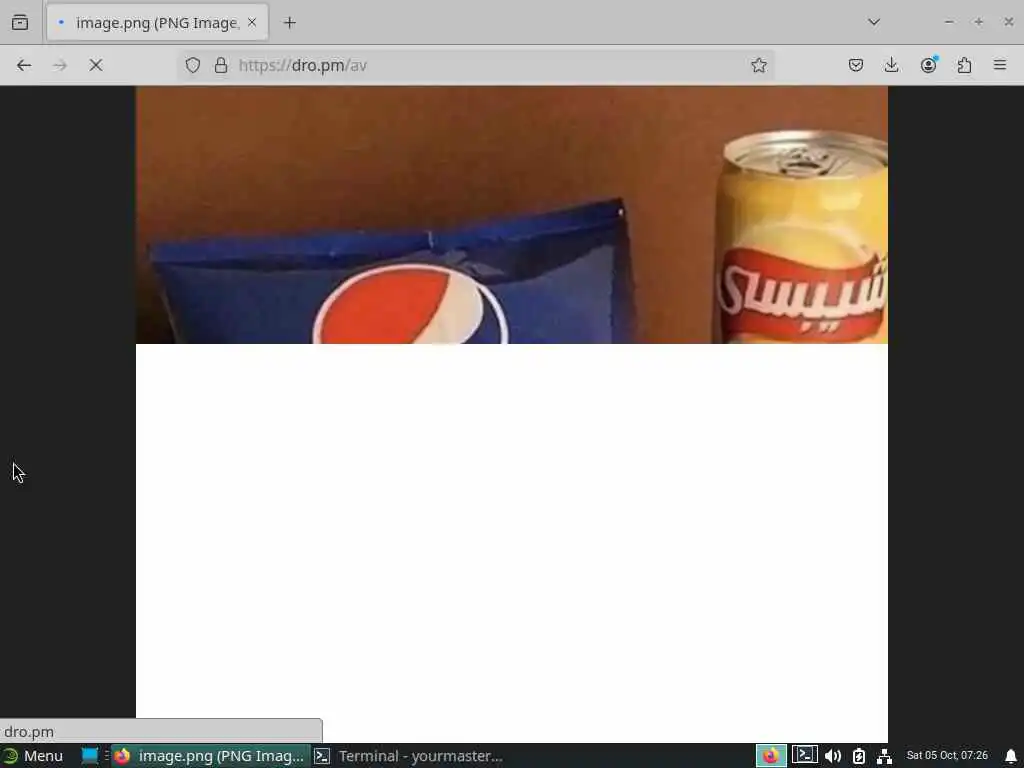Screen dimensions: 1024x768
Task: Open a new tab with plus button
Action: click(x=290, y=23)
